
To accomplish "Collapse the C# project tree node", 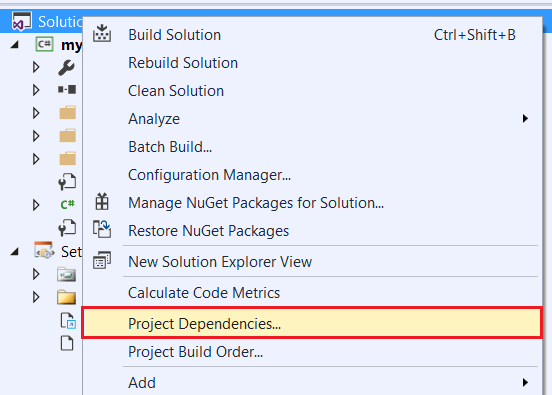I will click(x=14, y=45).
